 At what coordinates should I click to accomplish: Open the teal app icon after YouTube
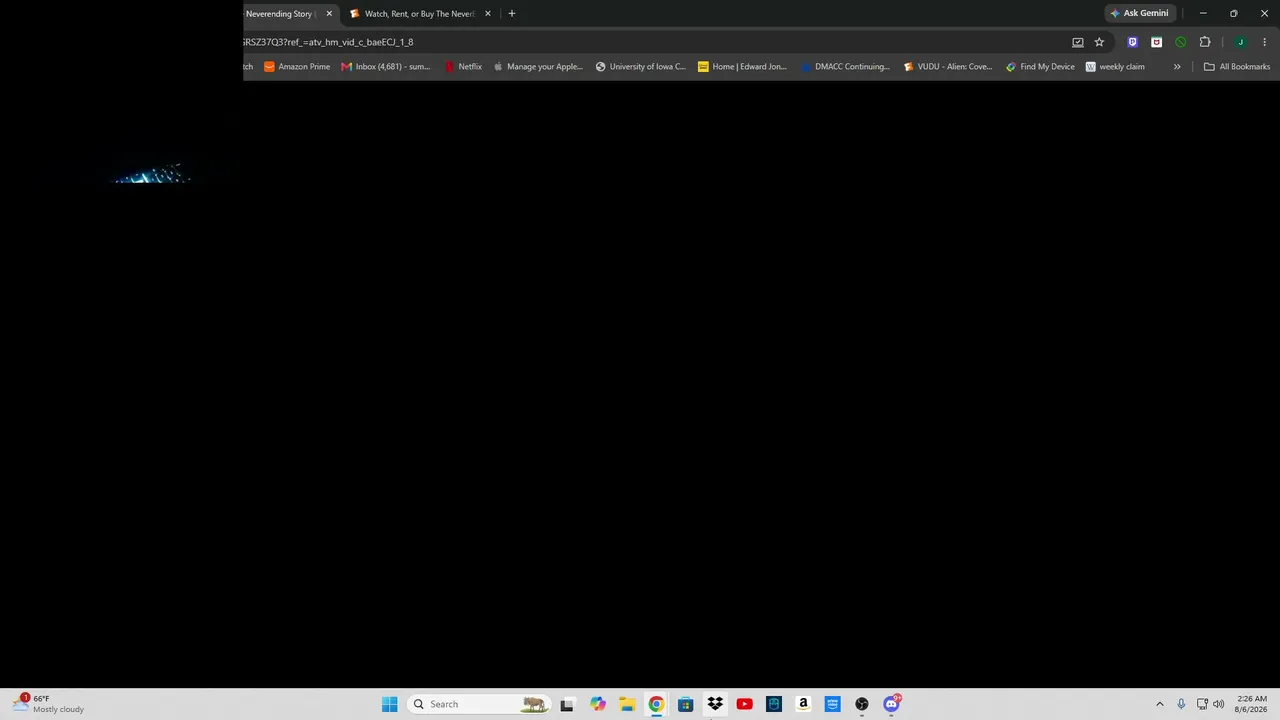pyautogui.click(x=773, y=704)
